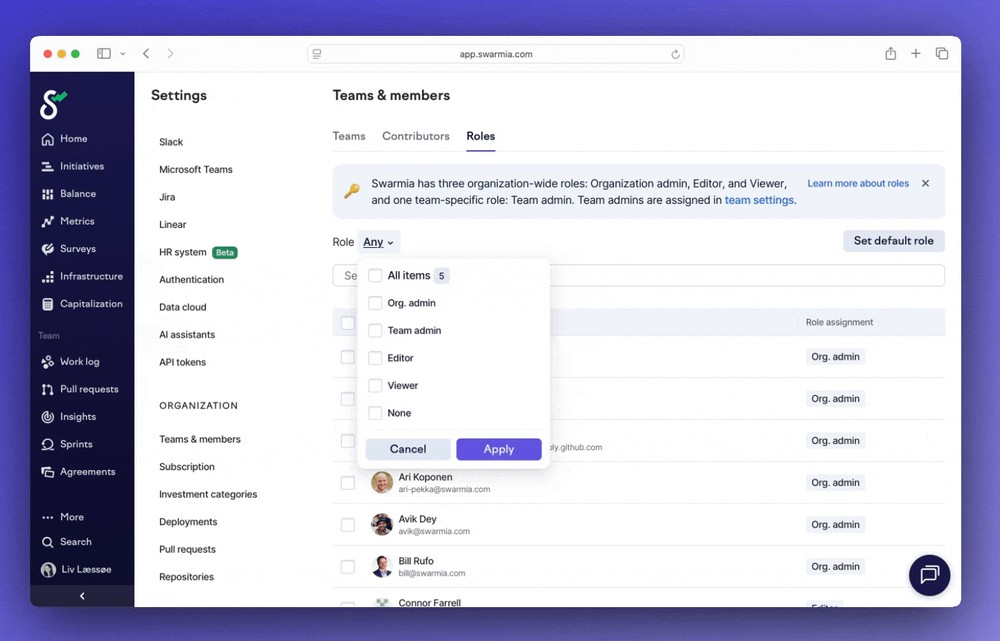
Task: Click the Capitalization icon in the sidebar
Action: 48,304
